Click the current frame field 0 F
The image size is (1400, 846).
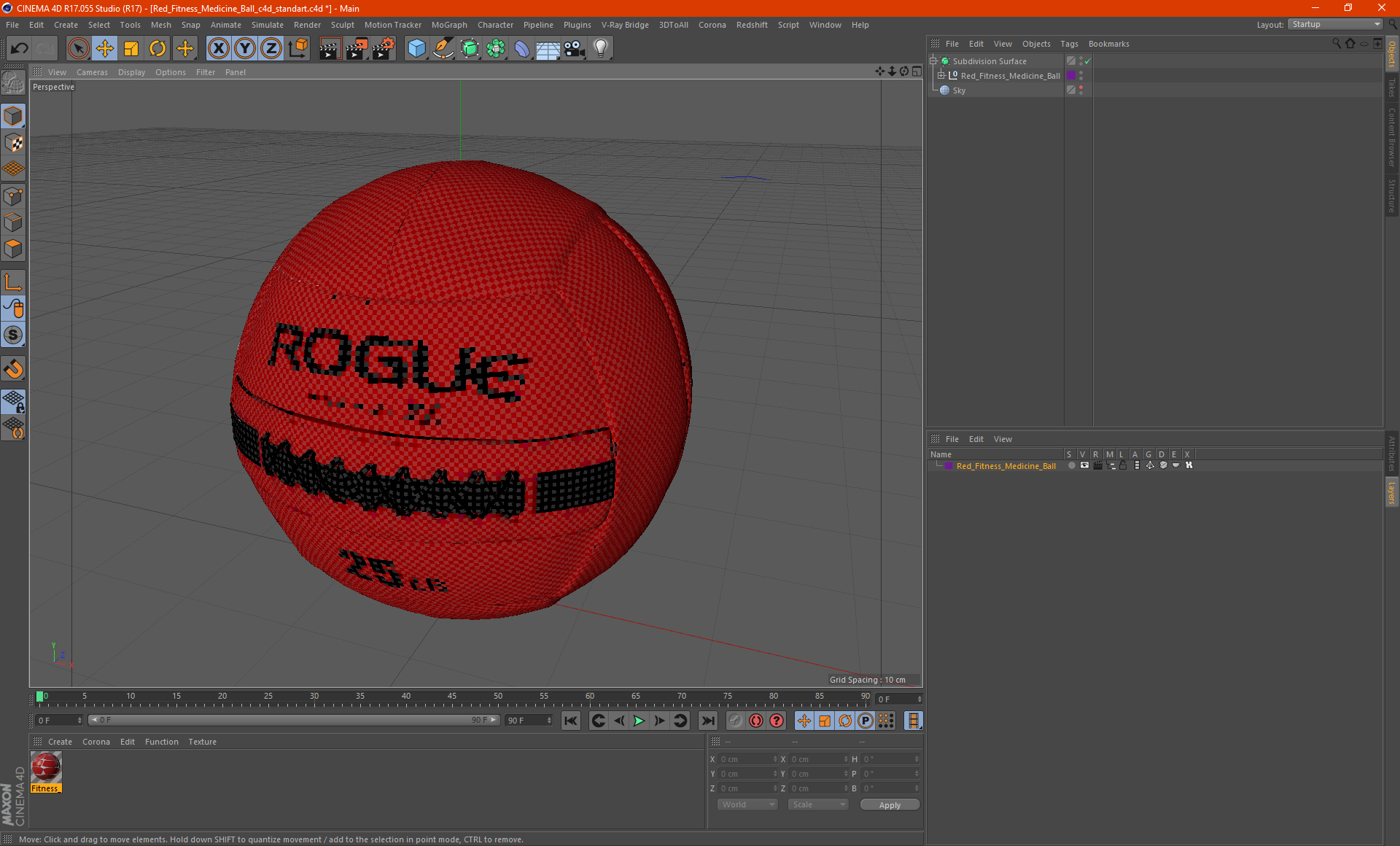60,720
